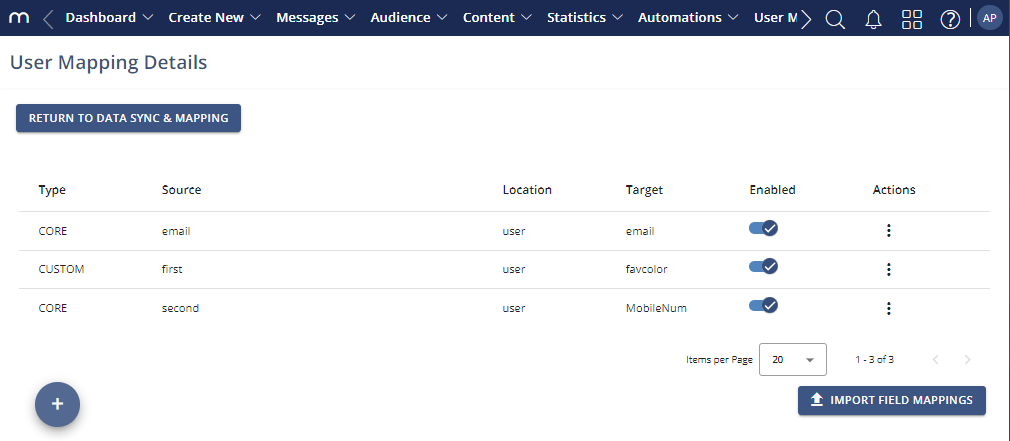This screenshot has height=441, width=1010.
Task: Click the Enabled column header
Action: pyautogui.click(x=772, y=190)
